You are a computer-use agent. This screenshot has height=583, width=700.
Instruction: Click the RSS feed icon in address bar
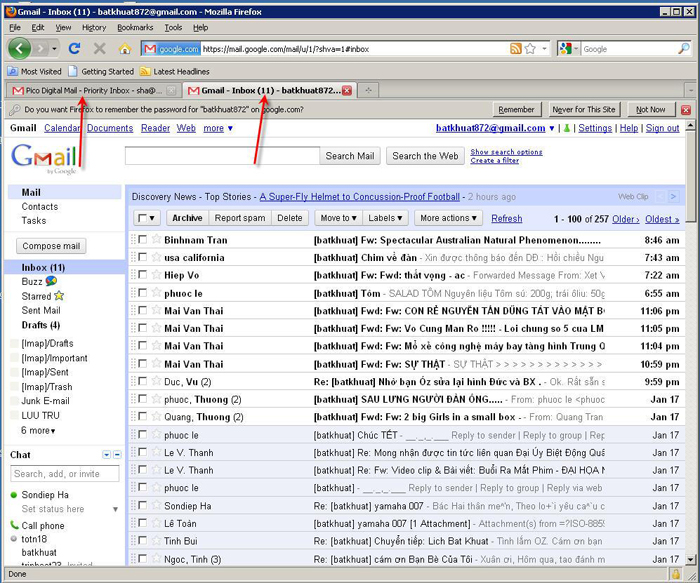click(x=516, y=49)
